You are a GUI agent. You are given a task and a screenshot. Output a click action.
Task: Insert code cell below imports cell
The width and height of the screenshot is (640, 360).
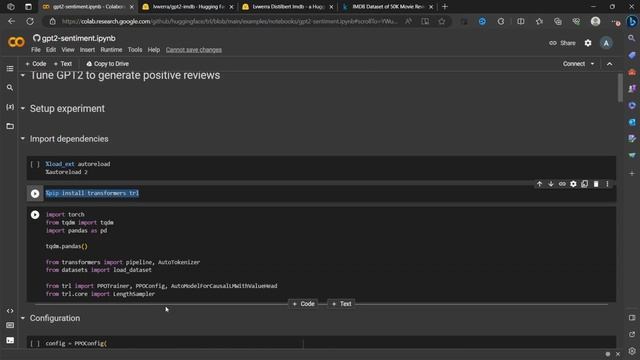303,304
